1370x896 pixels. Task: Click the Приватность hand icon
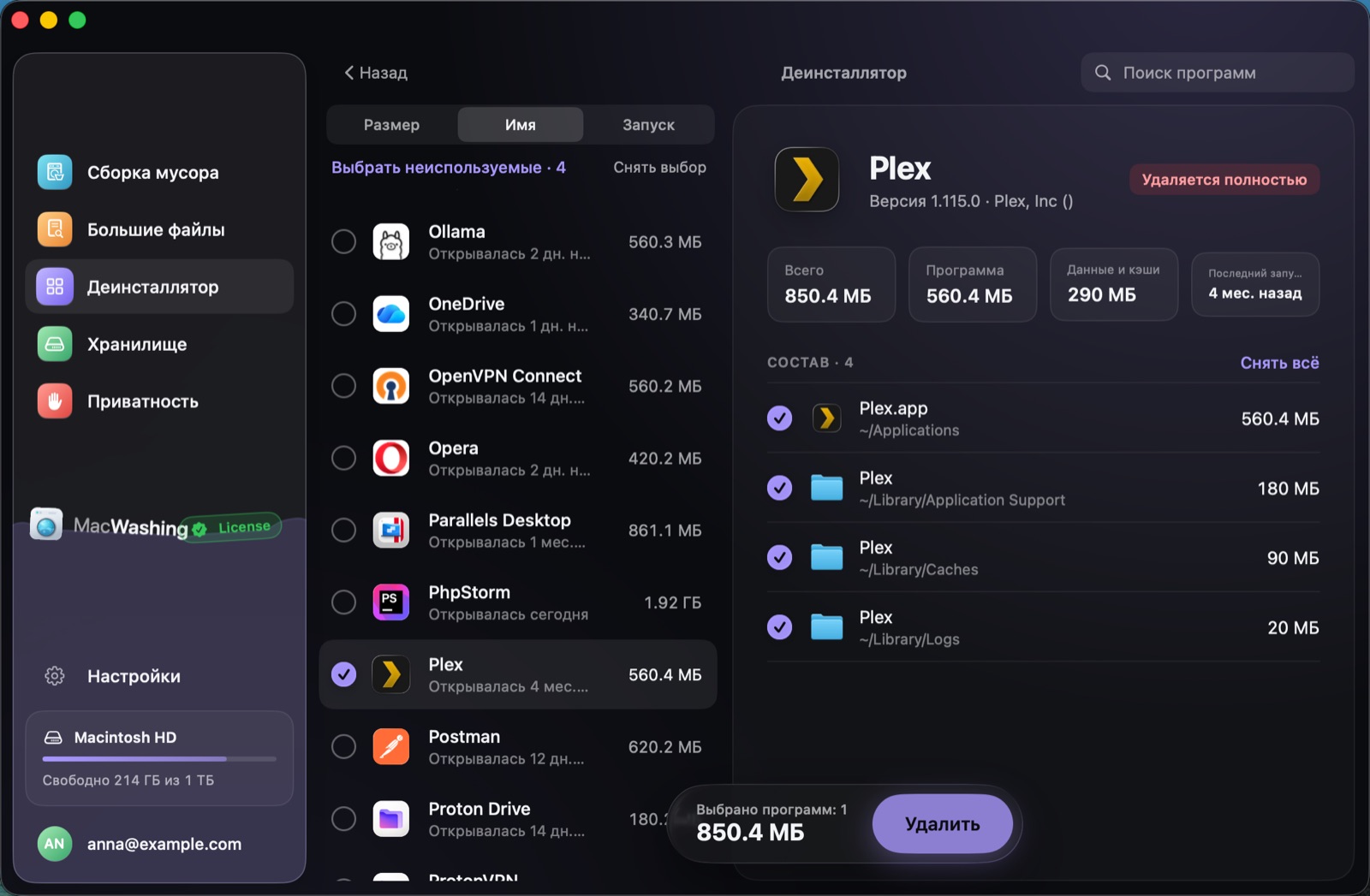(55, 401)
